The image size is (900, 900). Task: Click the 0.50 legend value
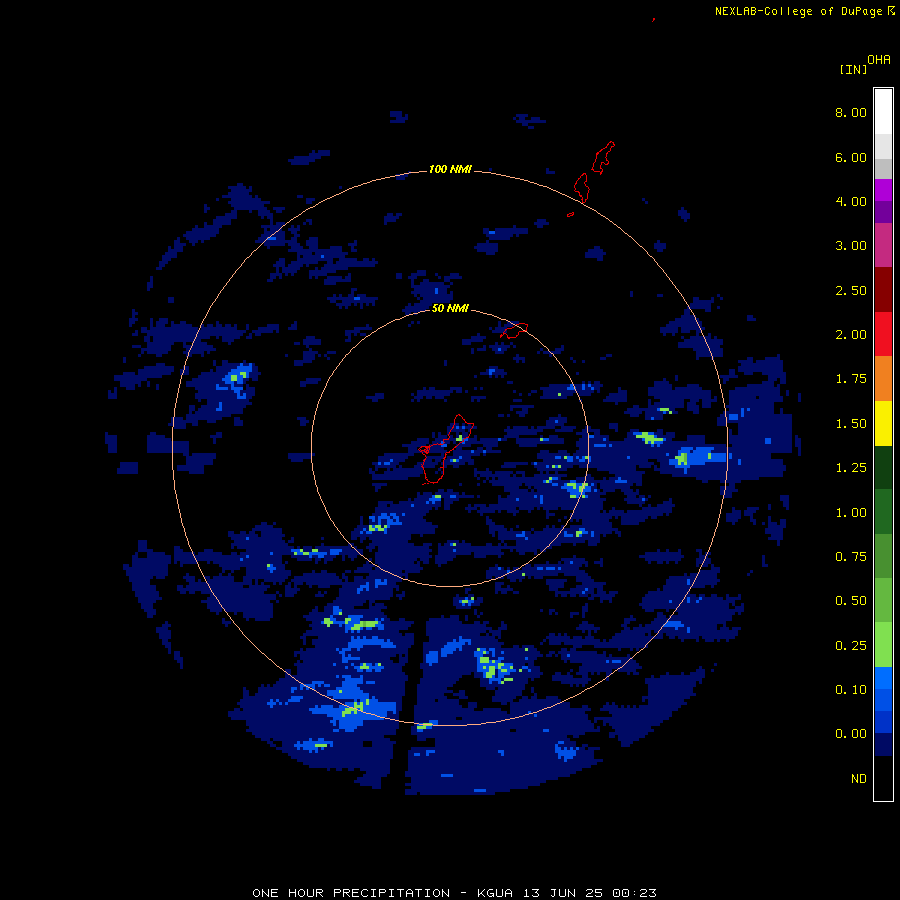tap(851, 601)
